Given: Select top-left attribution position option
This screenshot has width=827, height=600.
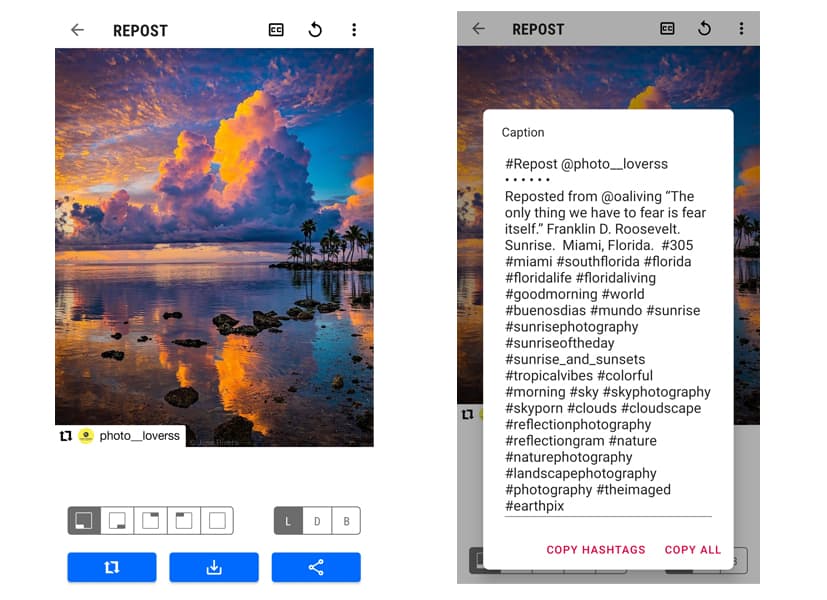Looking at the screenshot, I should point(184,520).
